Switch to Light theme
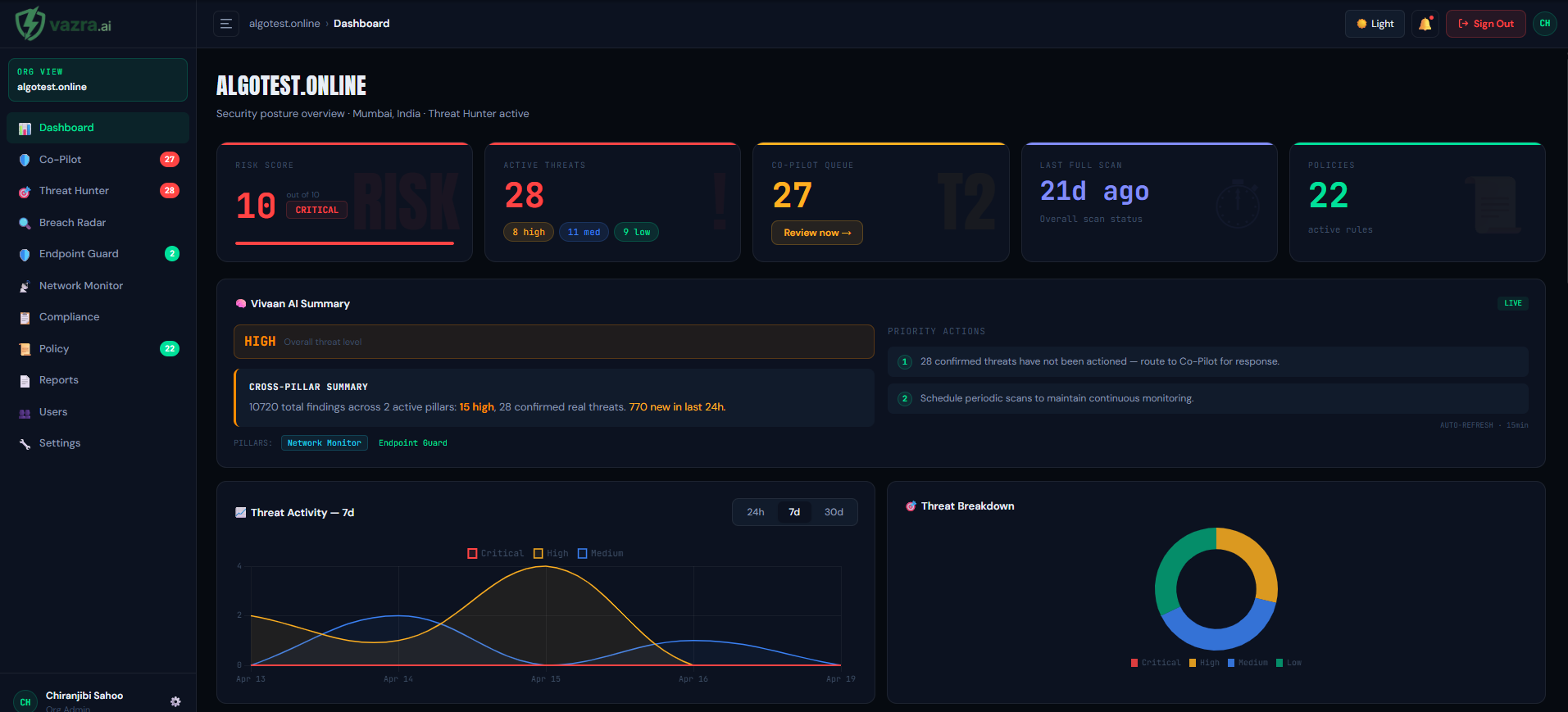The image size is (1568, 712). 1375,24
